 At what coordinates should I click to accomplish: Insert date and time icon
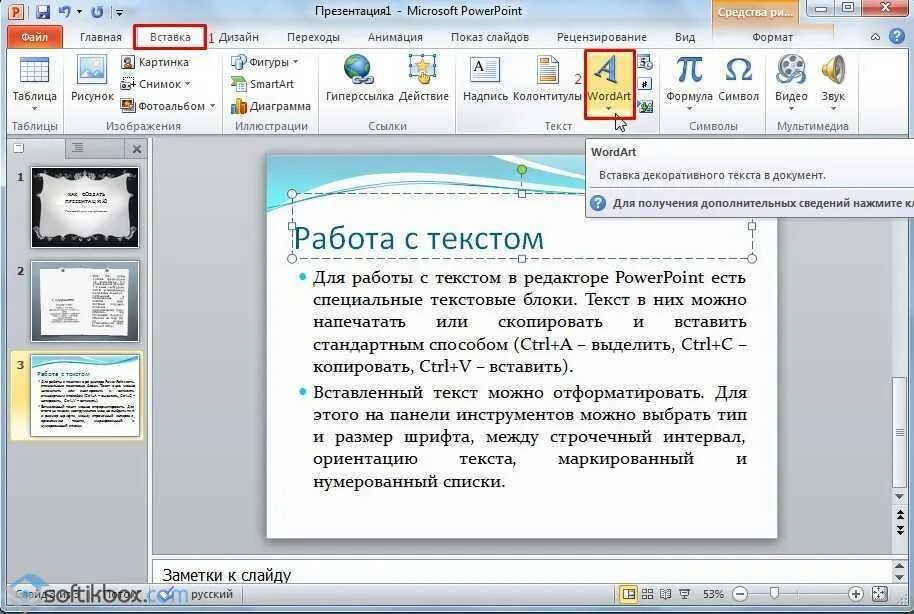(645, 62)
